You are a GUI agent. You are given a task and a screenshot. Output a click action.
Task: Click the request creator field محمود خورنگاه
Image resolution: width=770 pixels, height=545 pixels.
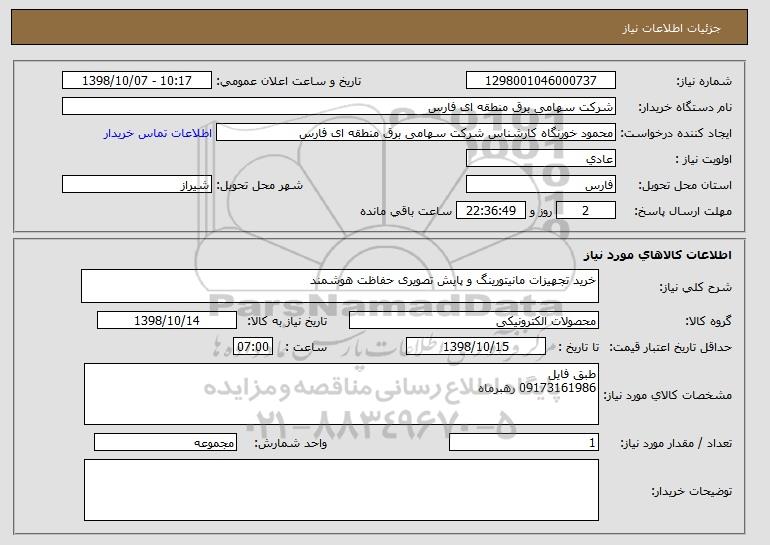416,133
